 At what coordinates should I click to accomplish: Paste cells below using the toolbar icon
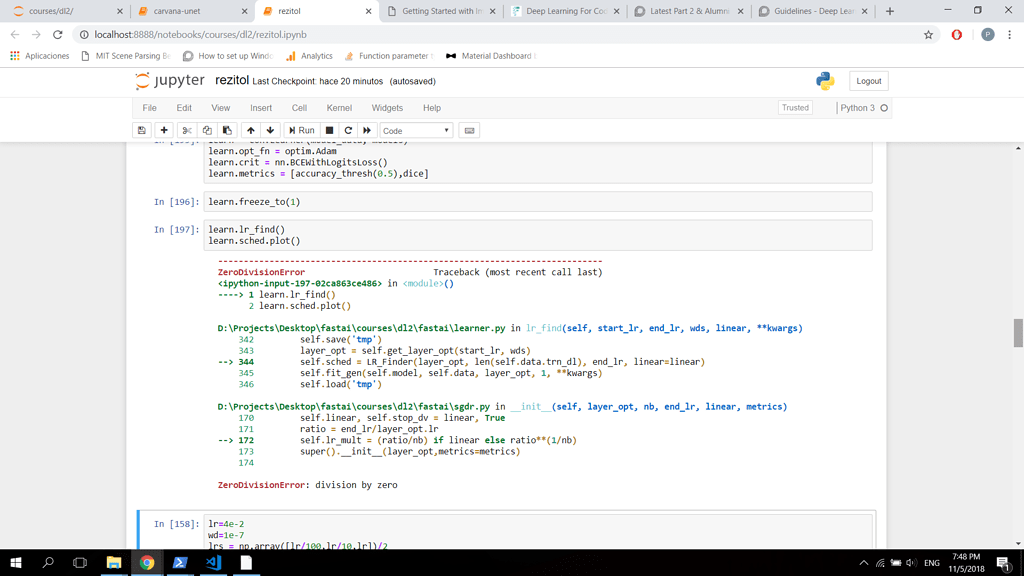pyautogui.click(x=227, y=130)
